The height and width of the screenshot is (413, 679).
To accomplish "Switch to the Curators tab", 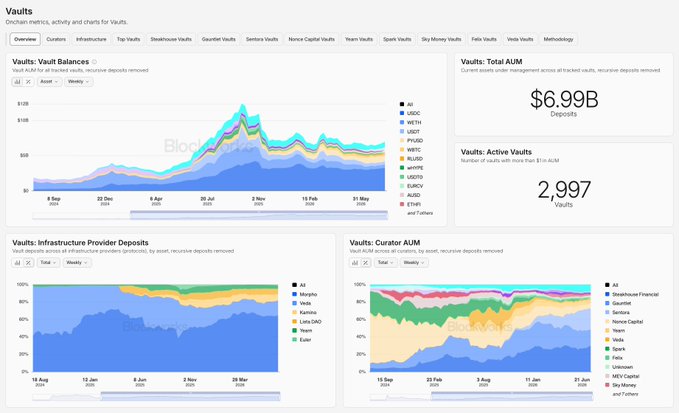I will (56, 39).
